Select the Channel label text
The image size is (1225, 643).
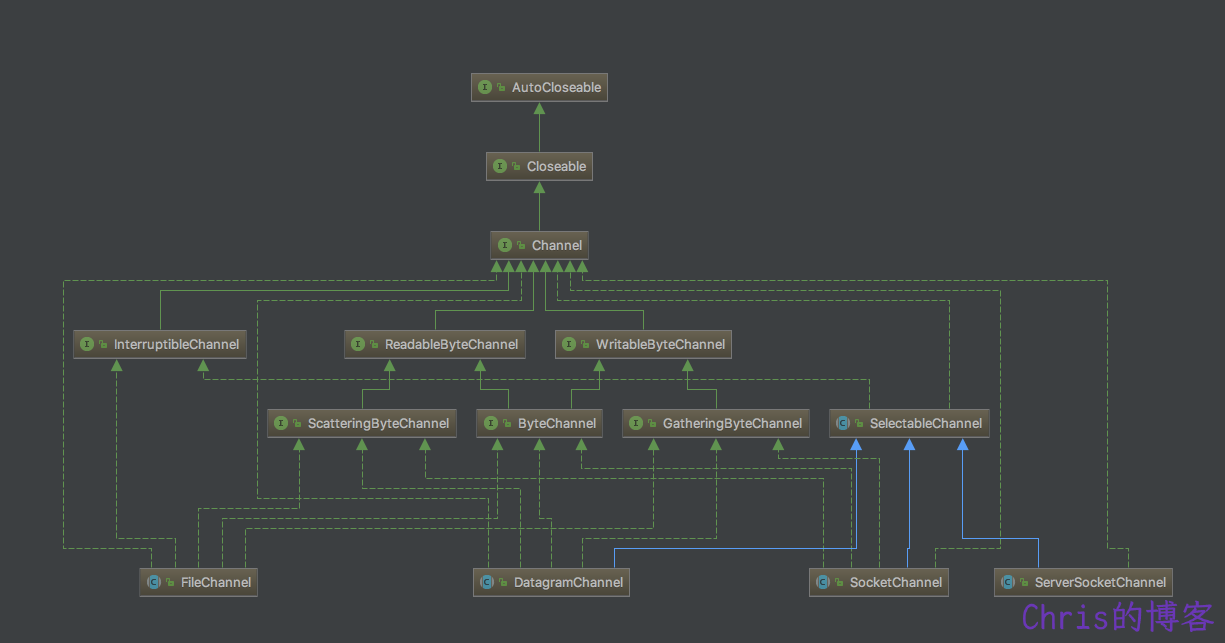[x=557, y=245]
